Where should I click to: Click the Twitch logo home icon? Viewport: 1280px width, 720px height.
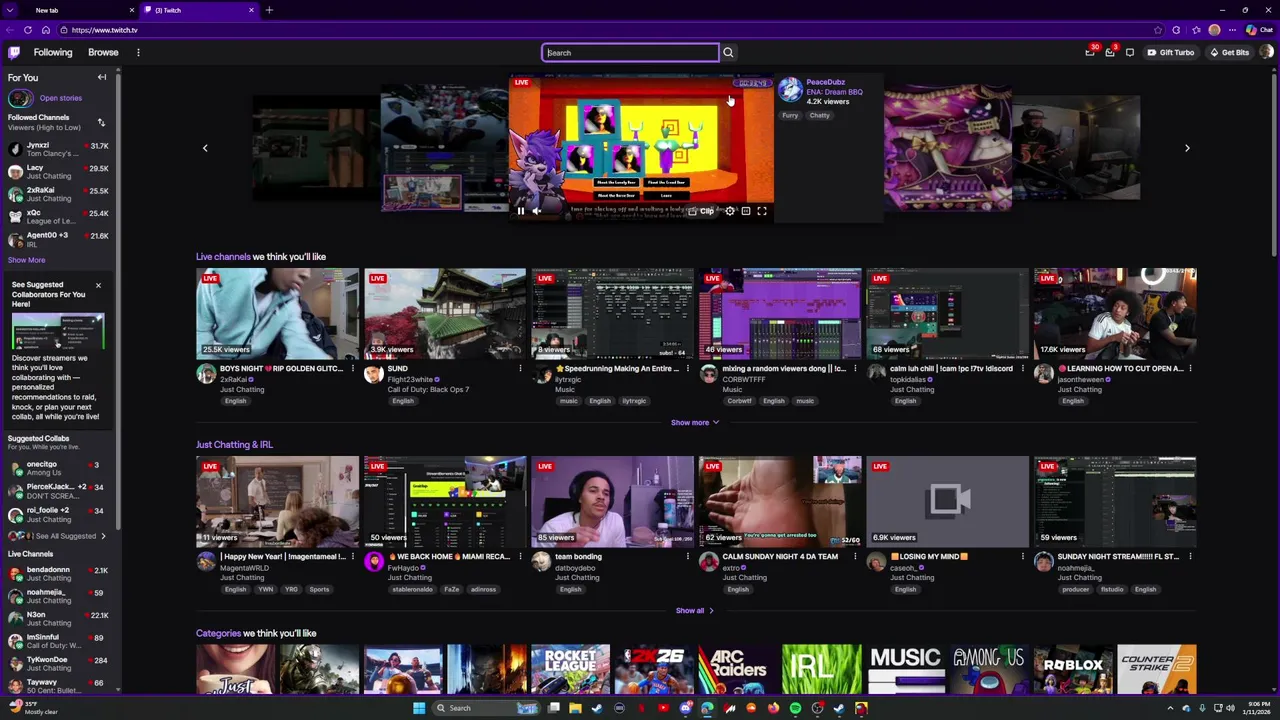(x=14, y=52)
